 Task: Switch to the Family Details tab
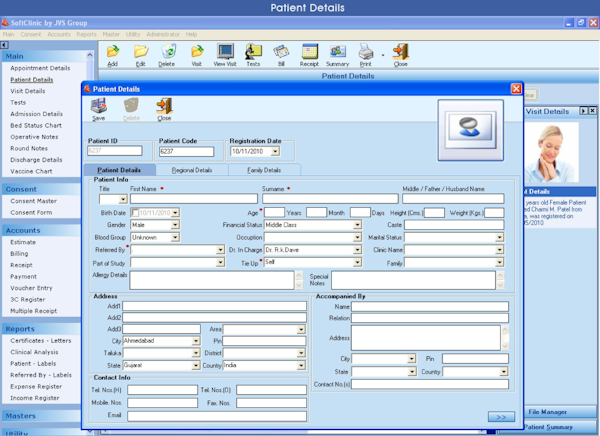[264, 170]
